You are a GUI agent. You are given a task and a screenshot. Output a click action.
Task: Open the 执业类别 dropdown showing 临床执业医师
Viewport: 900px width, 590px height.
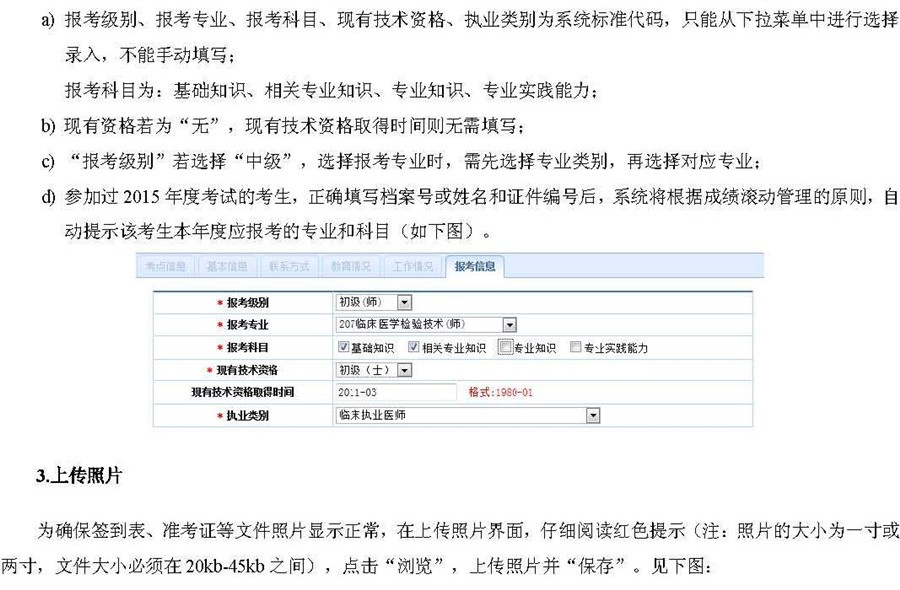click(592, 415)
